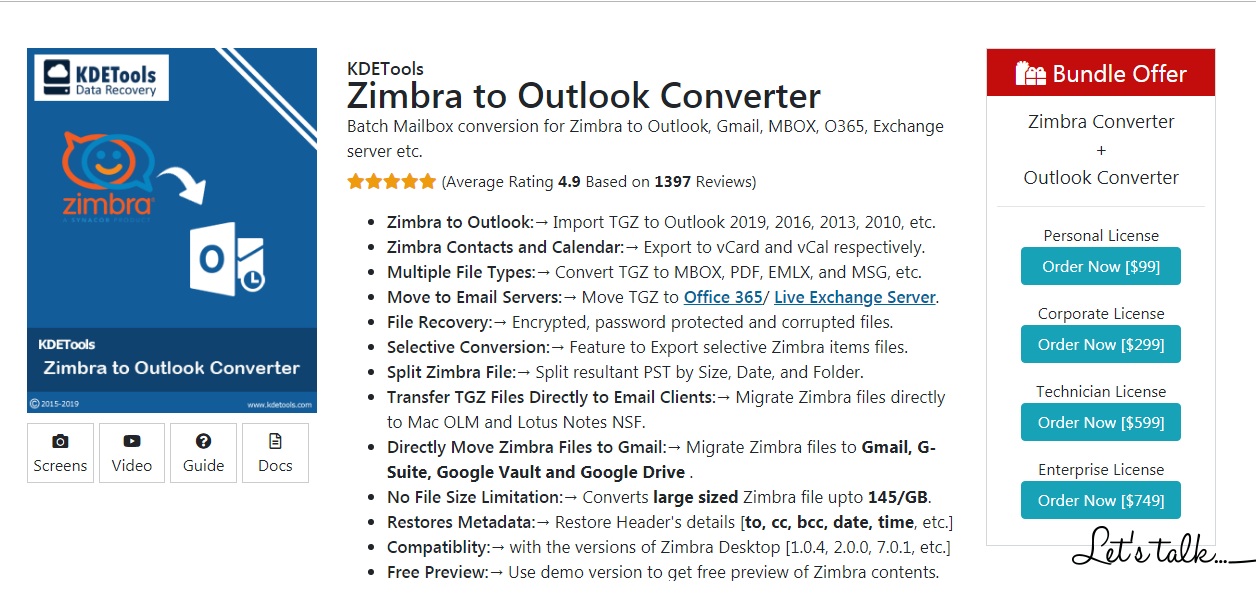The height and width of the screenshot is (604, 1256).
Task: Order the Enterprise License for $749
Action: coord(1100,500)
